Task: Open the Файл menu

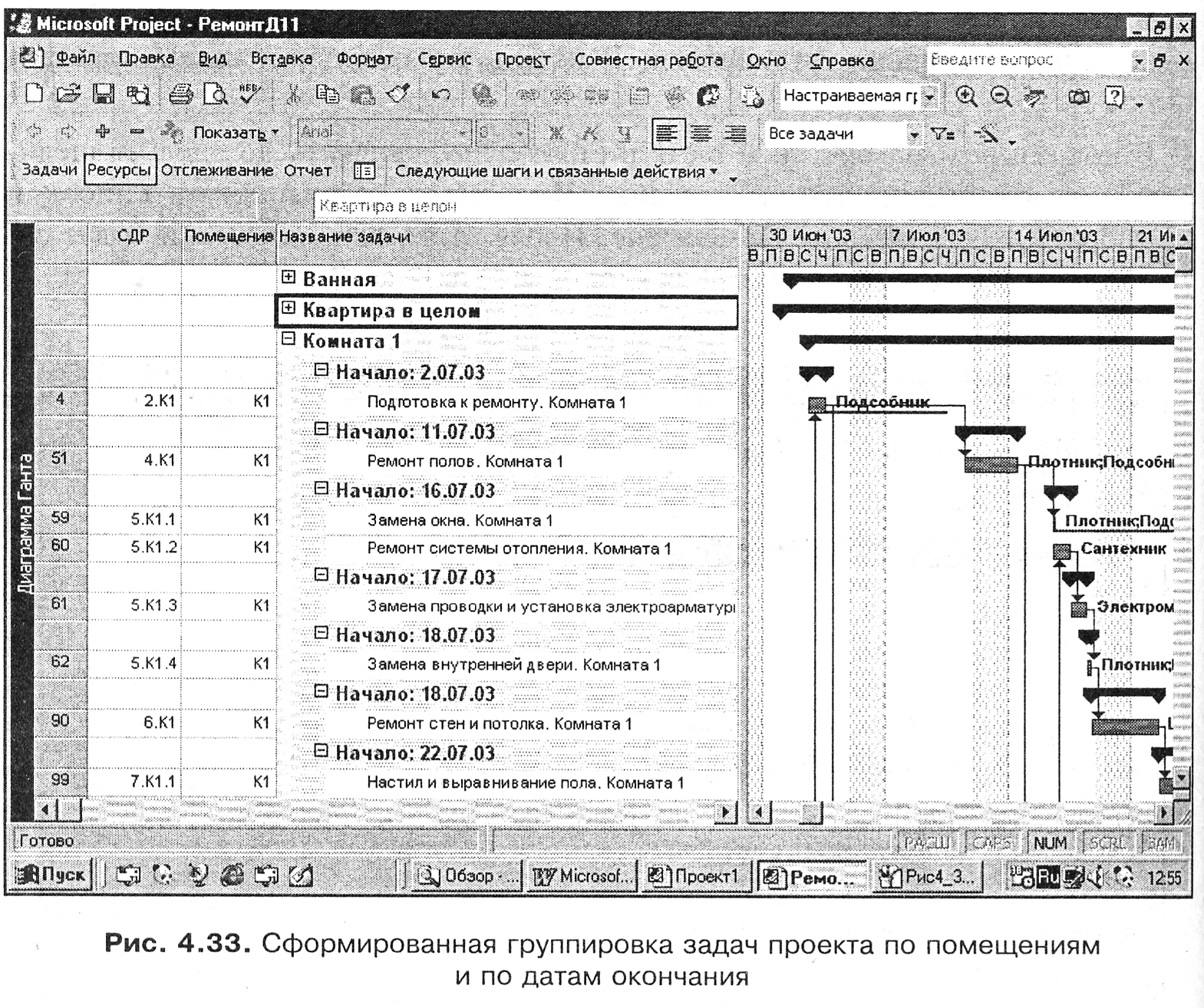Action: click(75, 58)
